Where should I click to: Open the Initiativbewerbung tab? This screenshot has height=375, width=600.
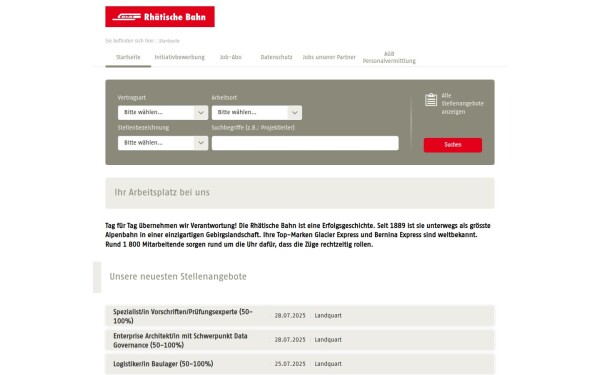tap(179, 57)
